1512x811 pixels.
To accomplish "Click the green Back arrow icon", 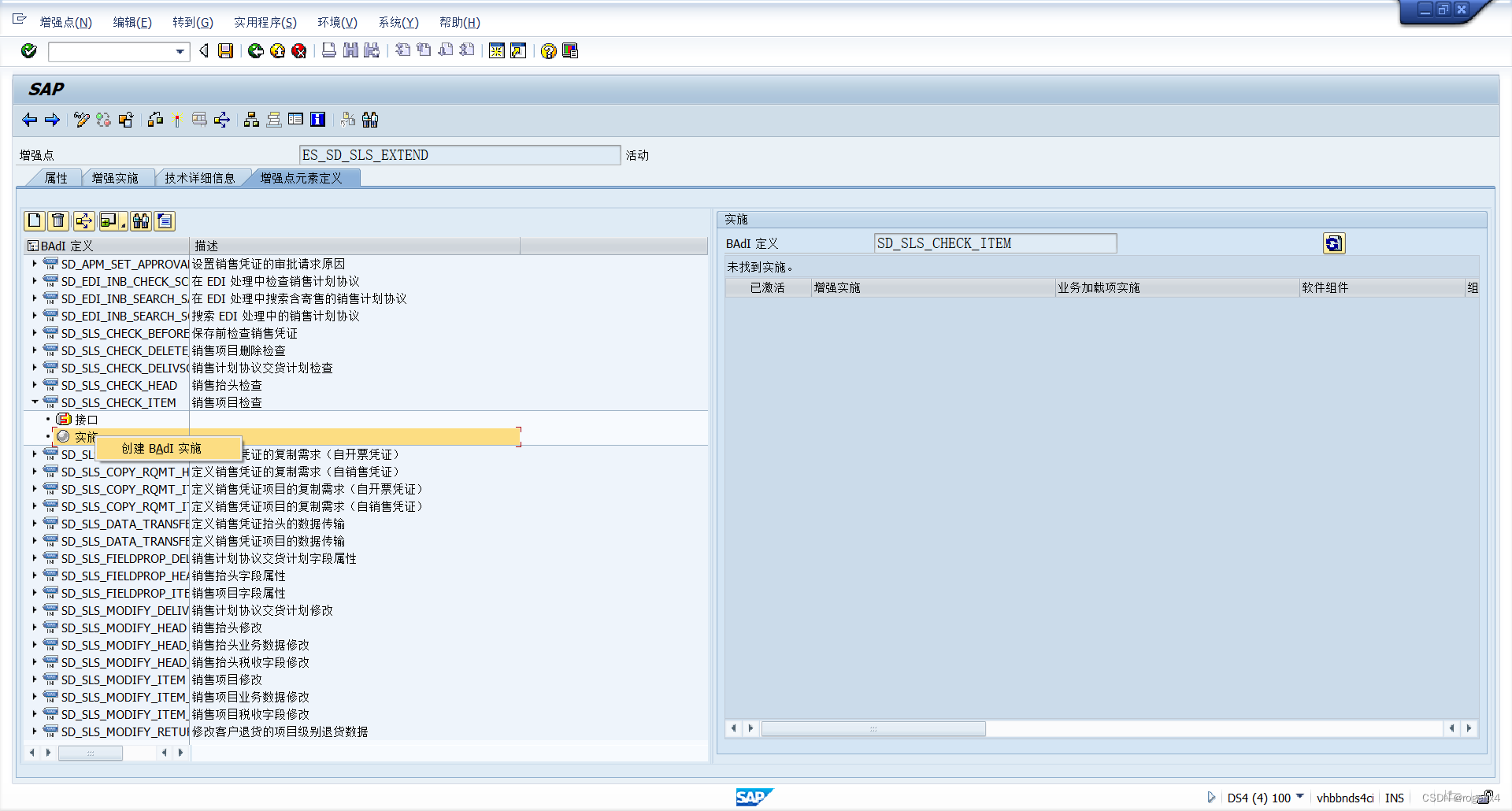I will pyautogui.click(x=256, y=51).
